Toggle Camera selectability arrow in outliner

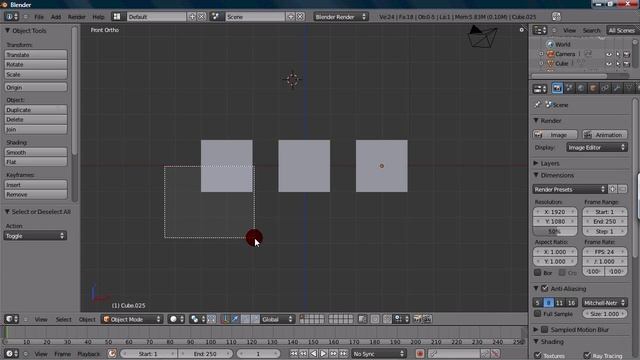pyautogui.click(x=618, y=54)
